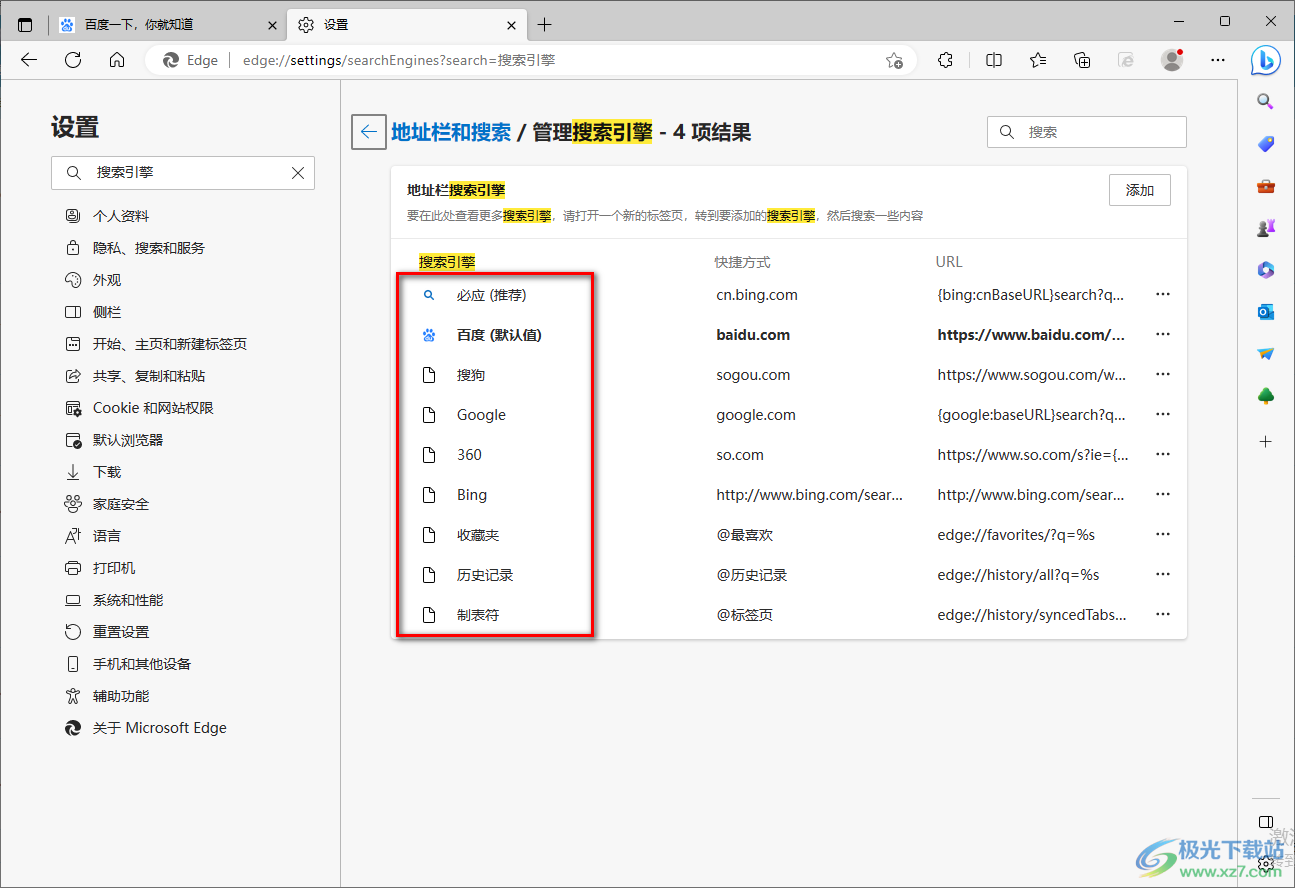This screenshot has height=888, width=1295.
Task: Open the sidebar Shopping tag icon
Action: click(x=1265, y=144)
